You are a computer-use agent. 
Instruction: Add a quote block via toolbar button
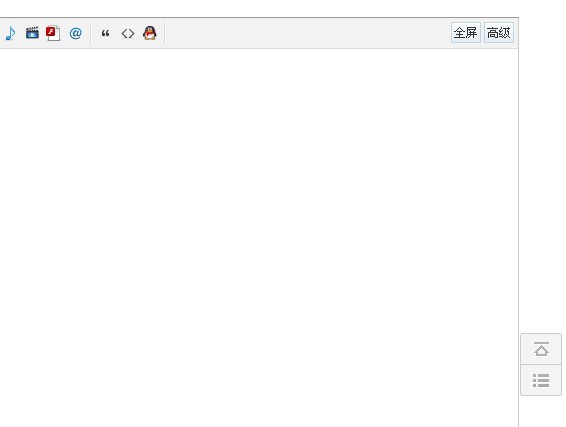[105, 33]
